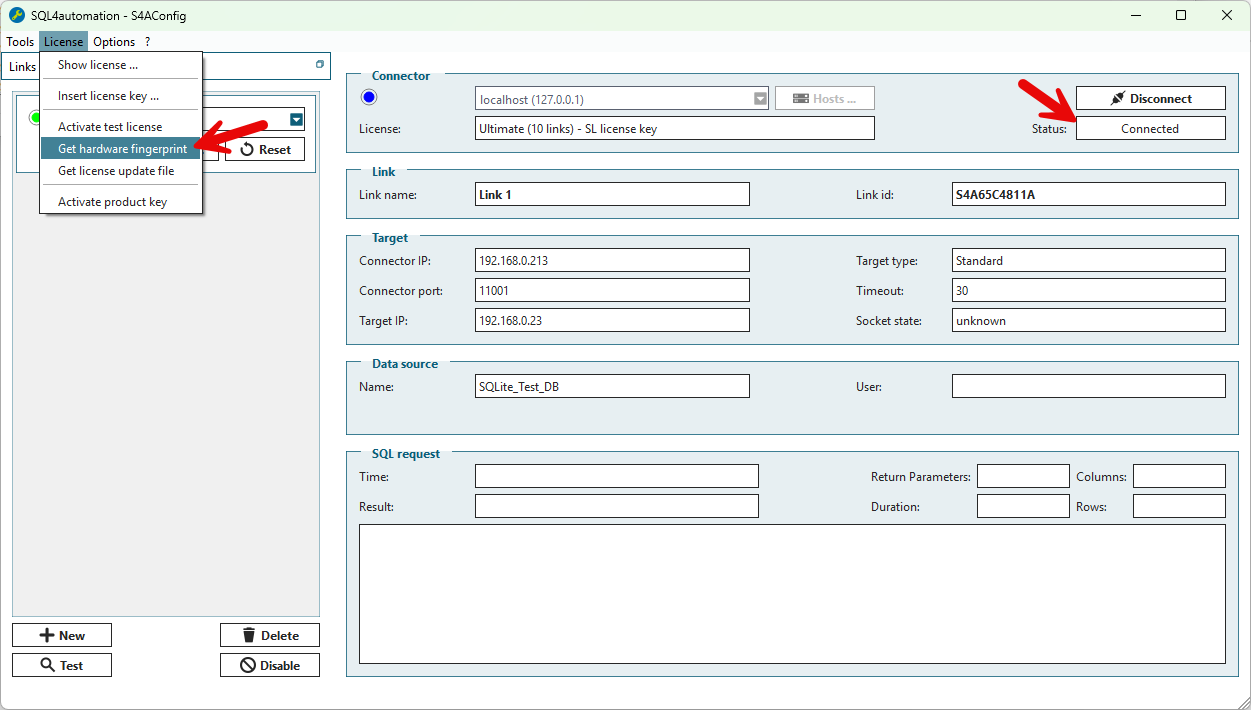
Task: Choose Show license entry
Action: click(121, 65)
